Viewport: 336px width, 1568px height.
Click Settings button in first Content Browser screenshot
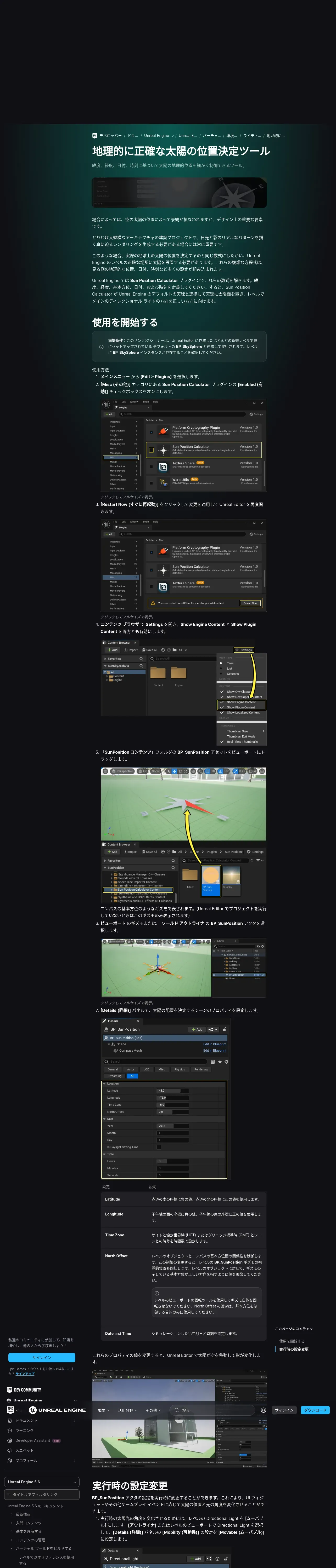pyautogui.click(x=244, y=650)
